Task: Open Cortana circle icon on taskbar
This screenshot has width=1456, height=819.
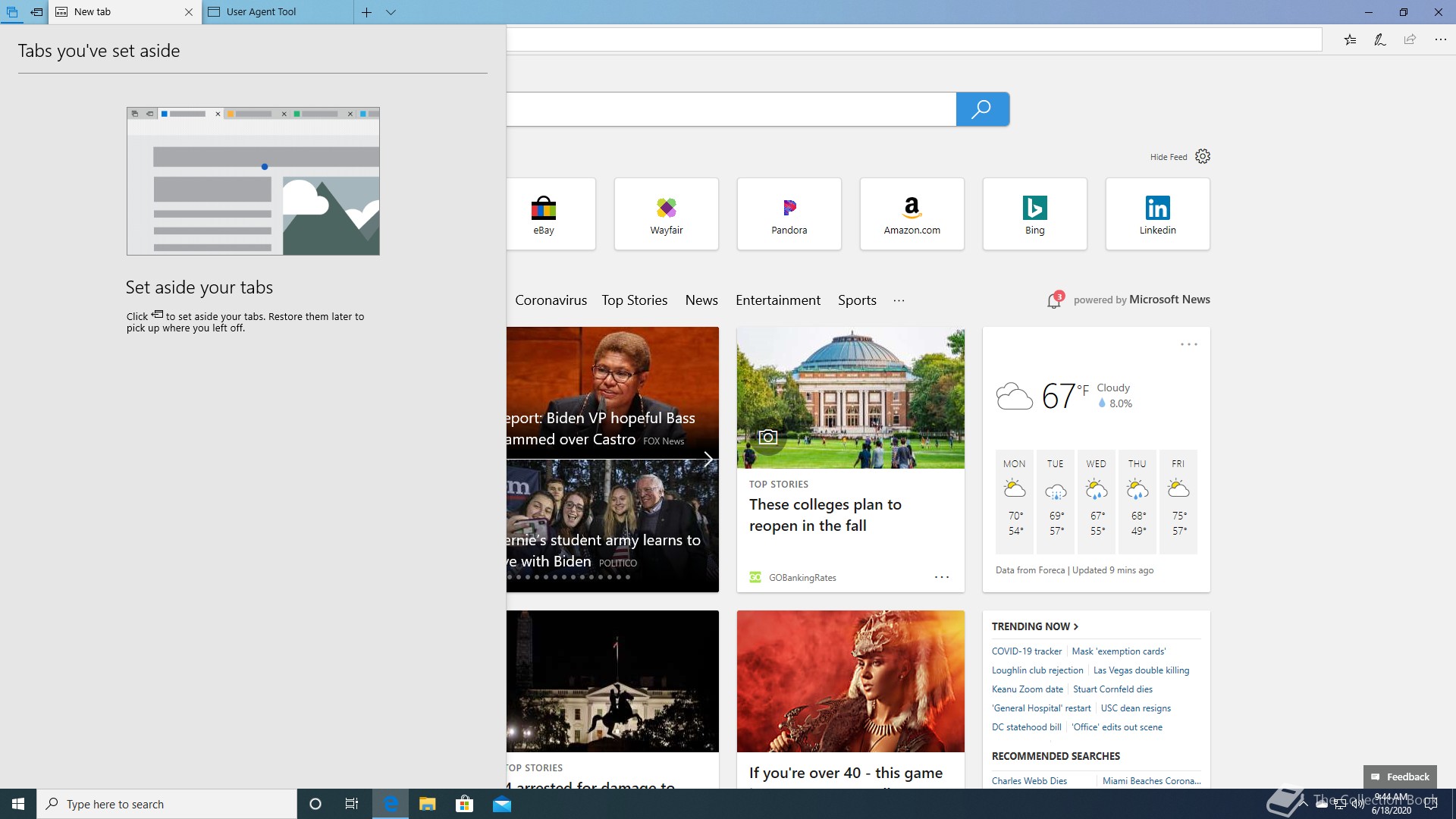Action: pyautogui.click(x=315, y=804)
